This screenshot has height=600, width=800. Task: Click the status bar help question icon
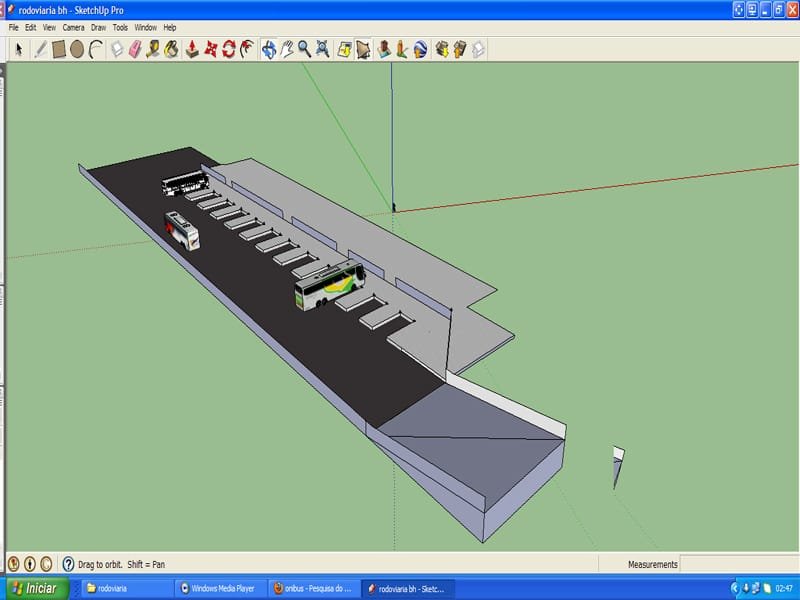[68, 564]
